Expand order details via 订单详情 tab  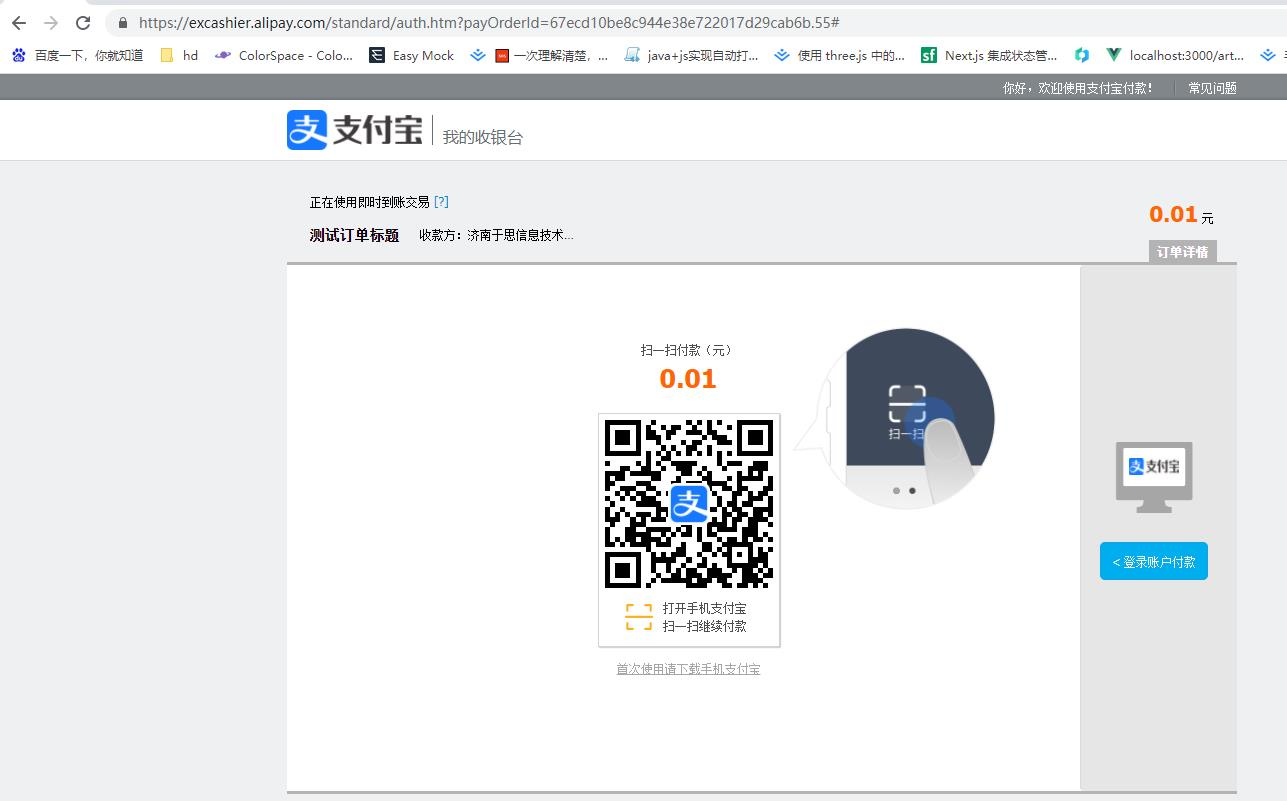tap(1182, 252)
